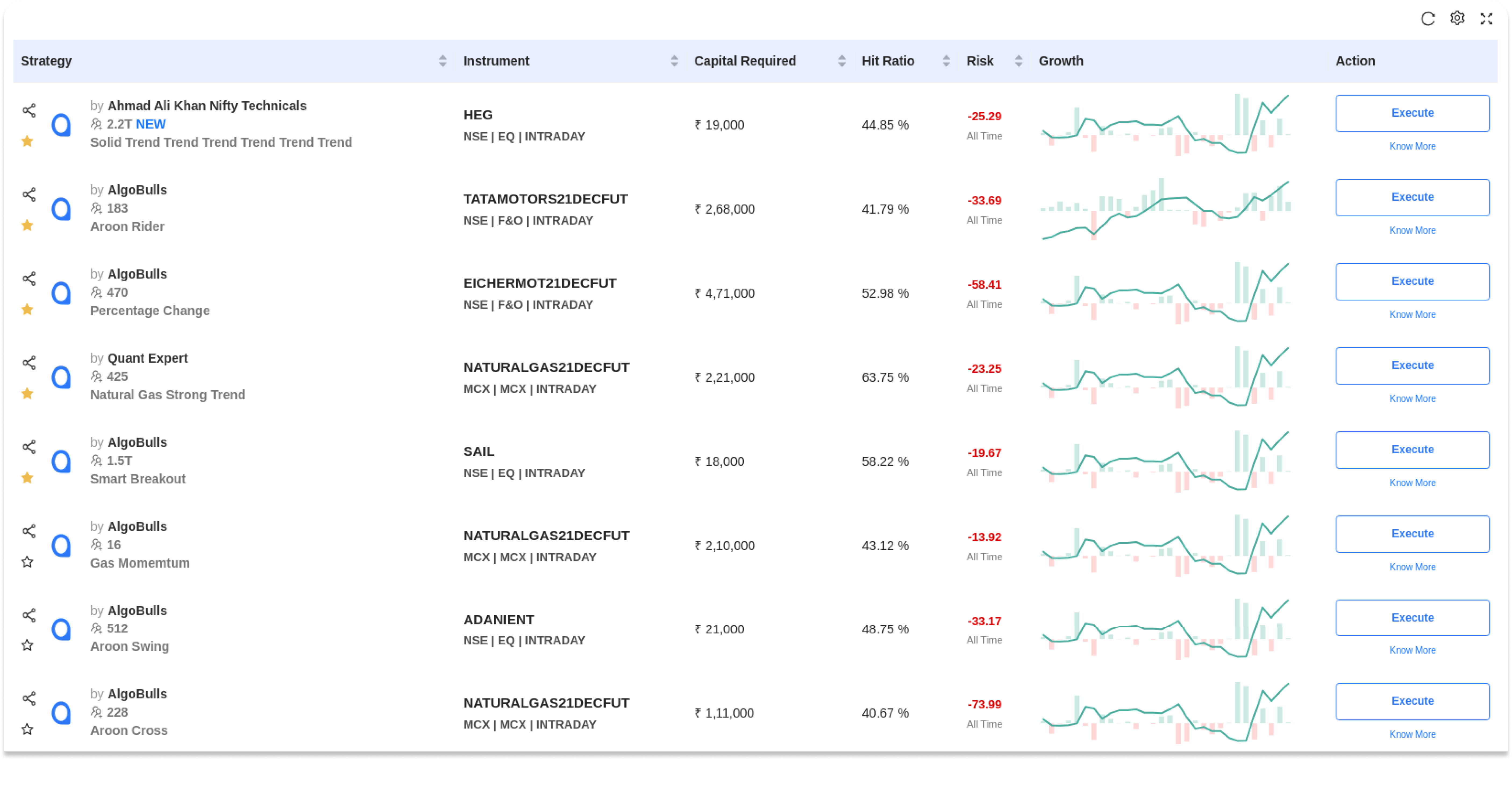The height and width of the screenshot is (789, 1512).
Task: Click followers icon next to 2.2T
Action: pyautogui.click(x=96, y=124)
